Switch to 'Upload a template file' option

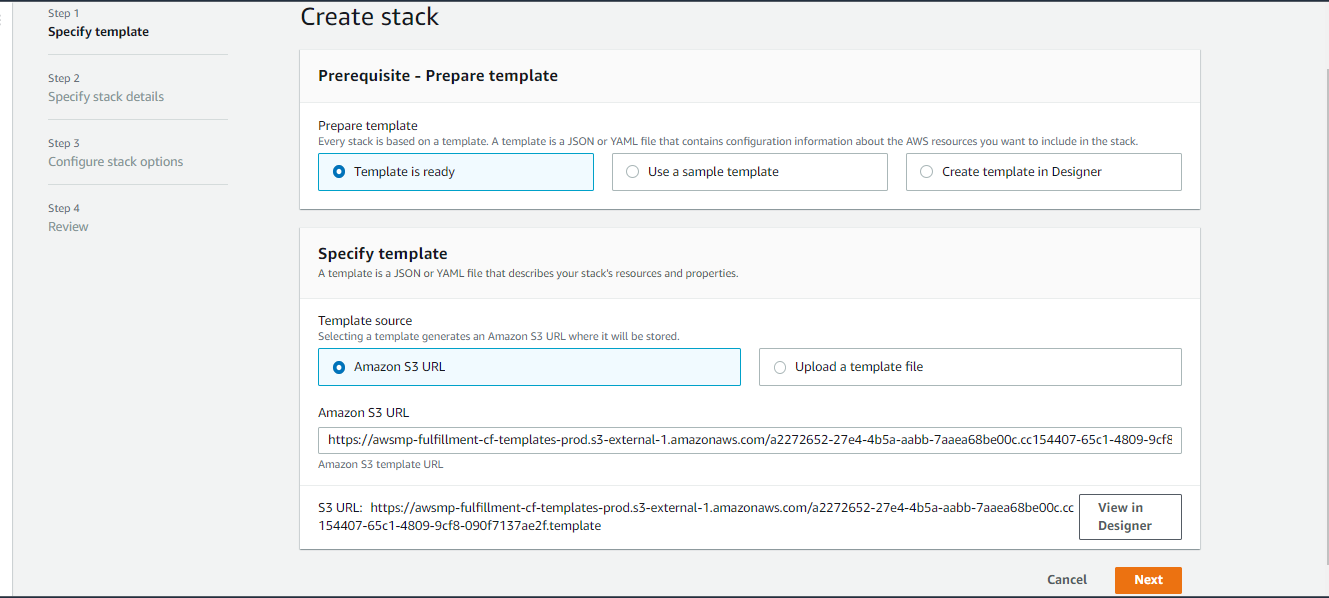(780, 367)
